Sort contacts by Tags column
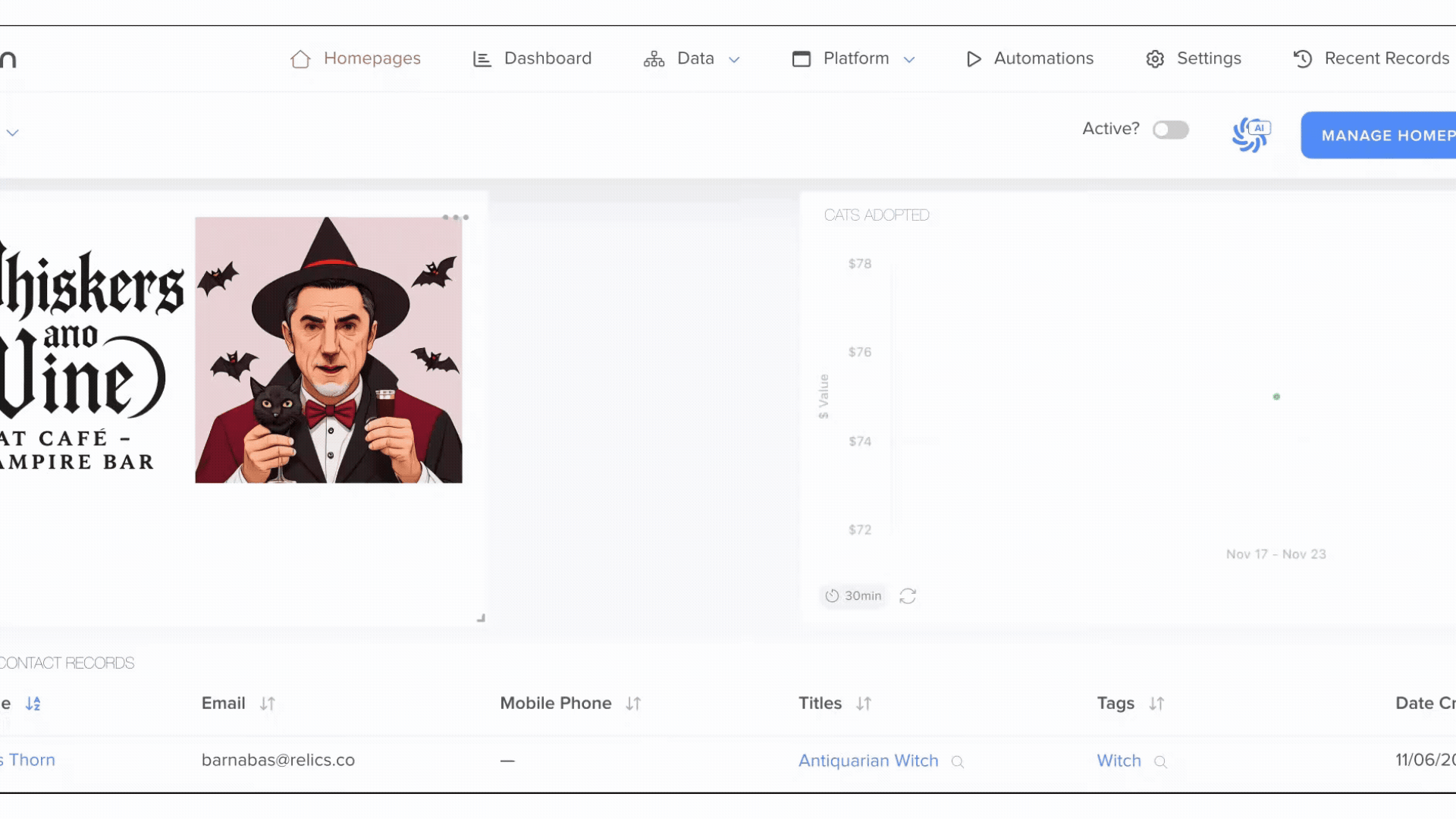Viewport: 1456px width, 819px height. pos(1156,704)
